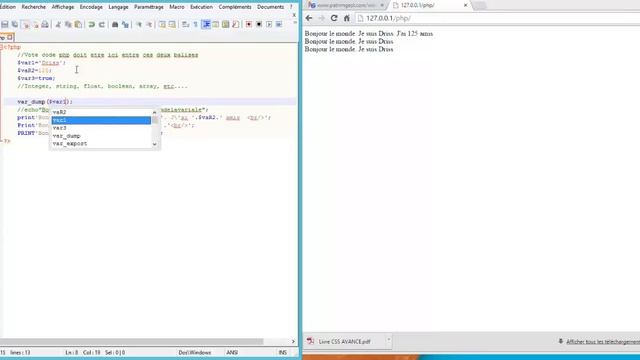
Task: Click the Zoom Out toolbar icon
Action: (x=149, y=24)
